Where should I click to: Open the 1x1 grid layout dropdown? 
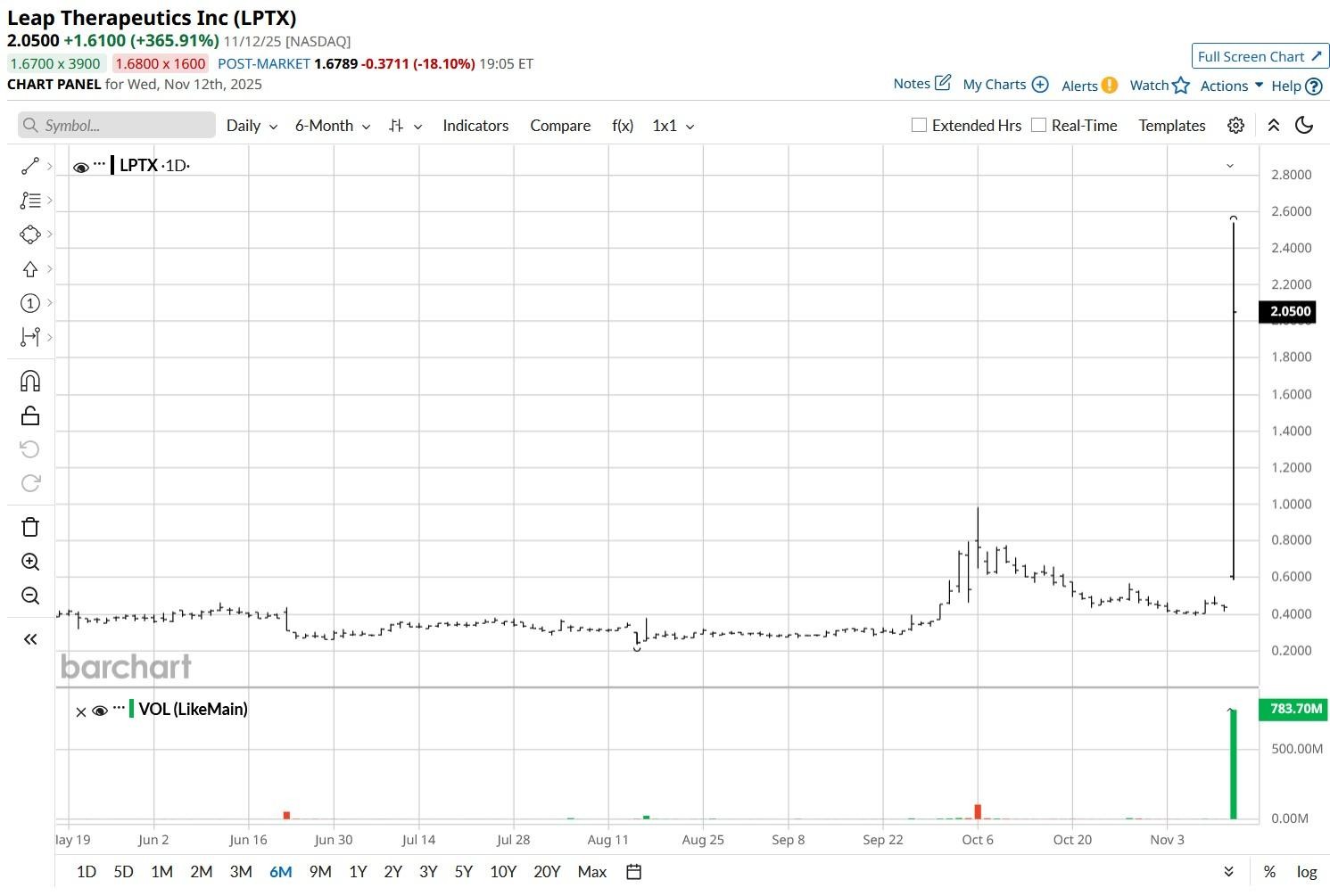(673, 126)
